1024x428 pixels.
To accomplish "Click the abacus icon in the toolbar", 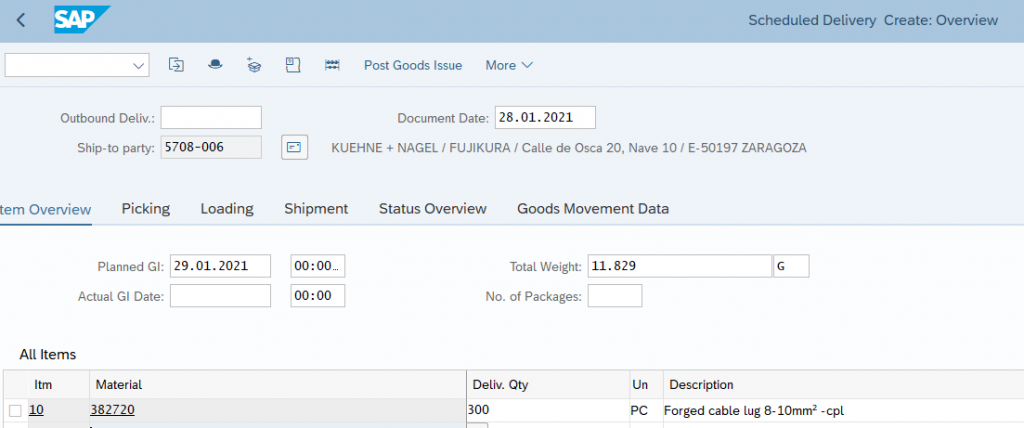I will [333, 65].
